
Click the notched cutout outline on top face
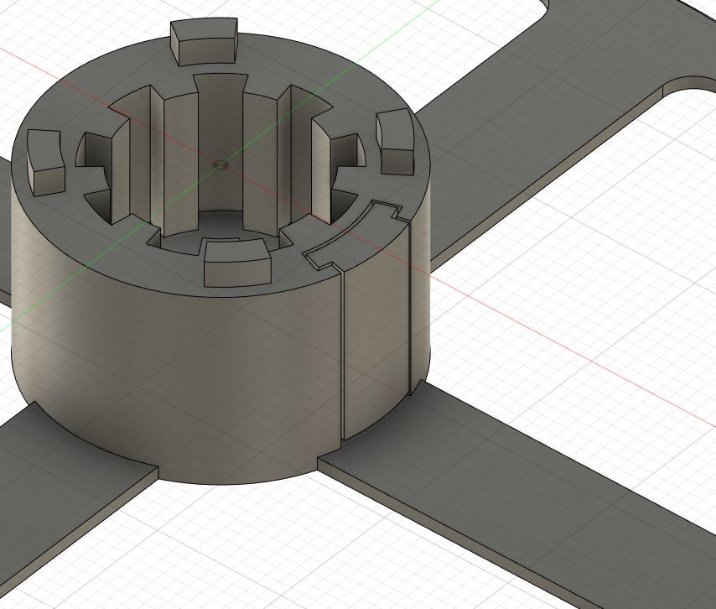tap(350, 232)
